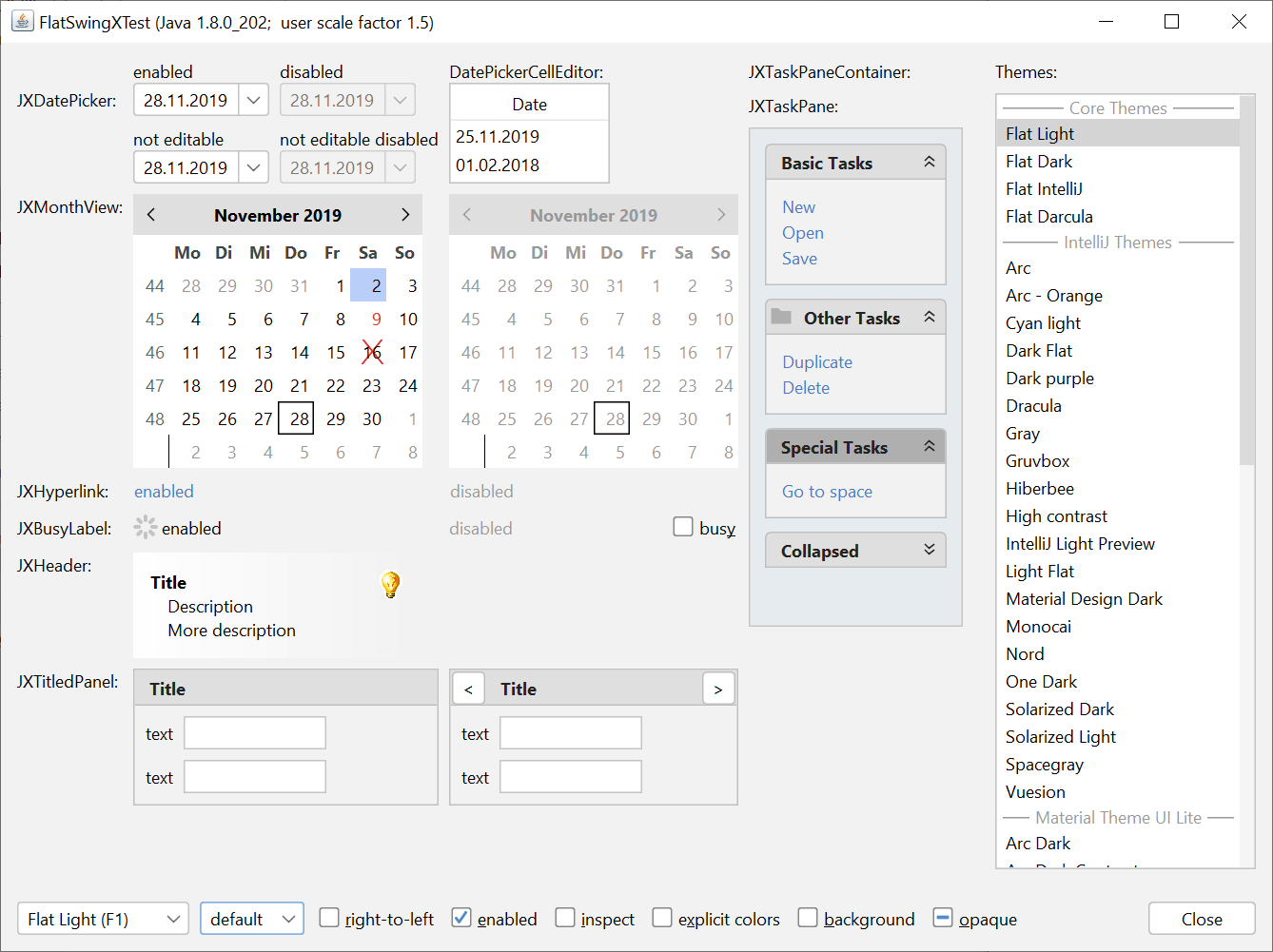Select the Gruvbox theme in list
This screenshot has height=952, width=1273.
point(1037,461)
